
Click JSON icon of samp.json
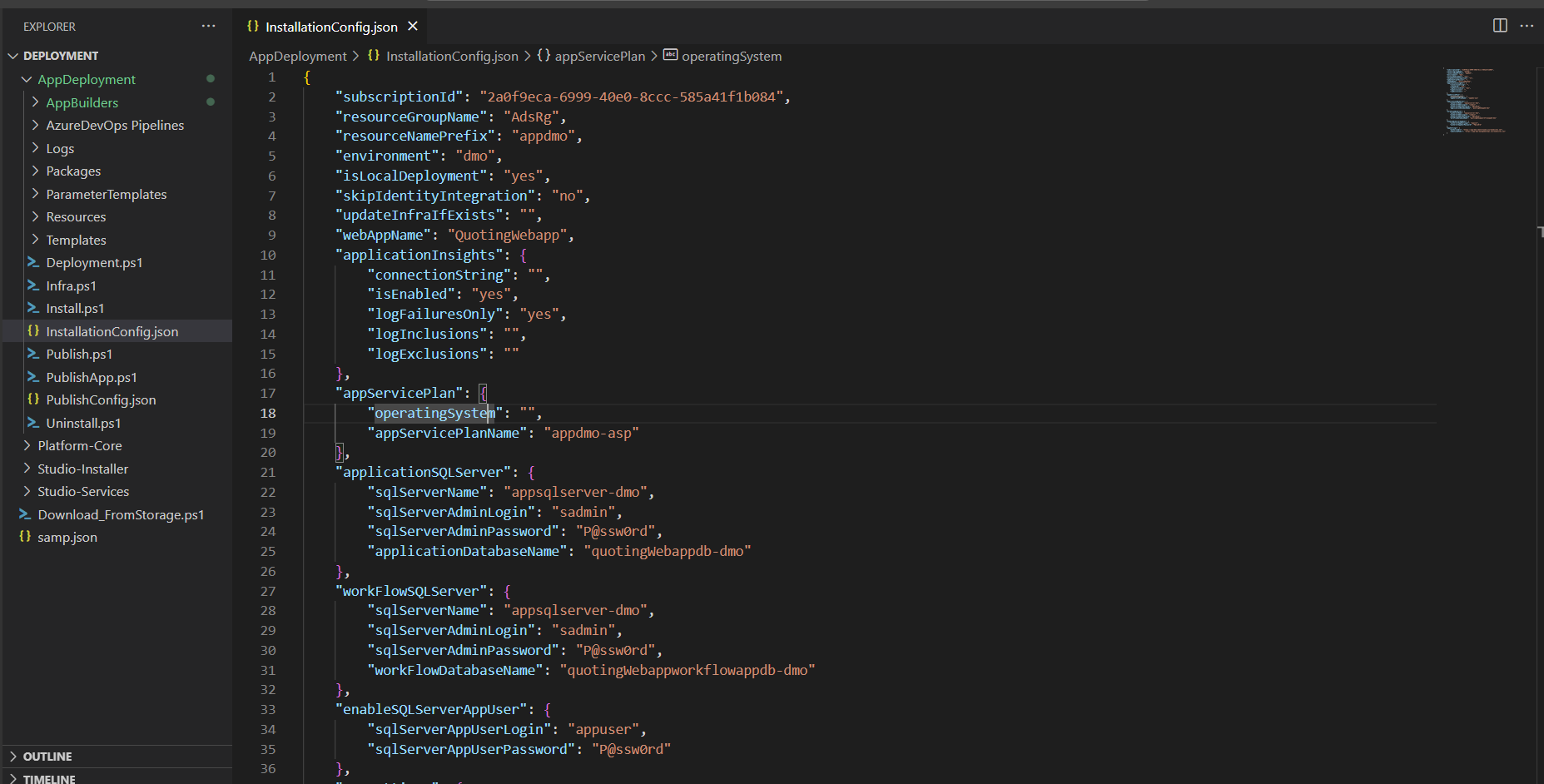[x=25, y=537]
